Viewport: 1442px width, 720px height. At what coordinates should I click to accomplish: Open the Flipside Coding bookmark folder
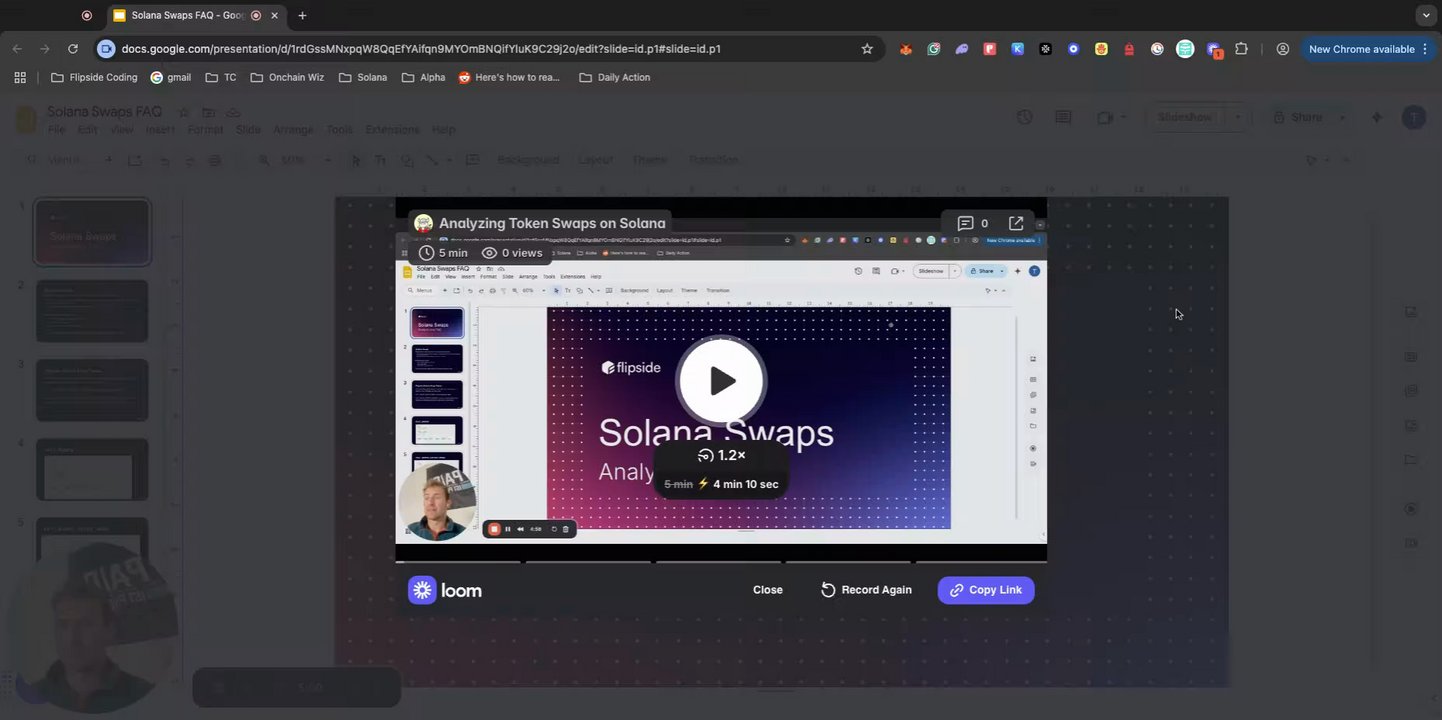pos(94,77)
